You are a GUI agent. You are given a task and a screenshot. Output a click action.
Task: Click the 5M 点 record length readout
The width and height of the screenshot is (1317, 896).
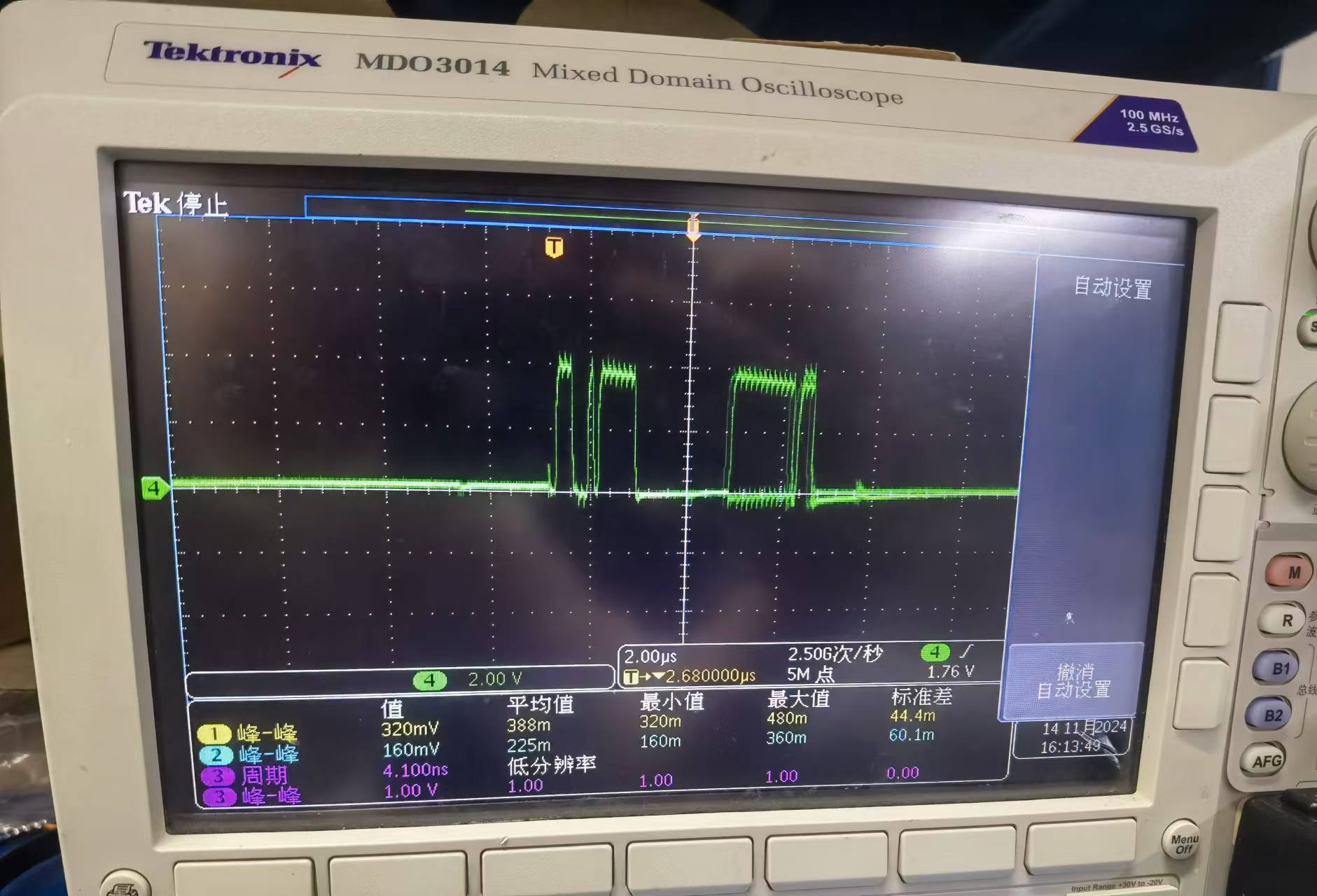point(810,674)
